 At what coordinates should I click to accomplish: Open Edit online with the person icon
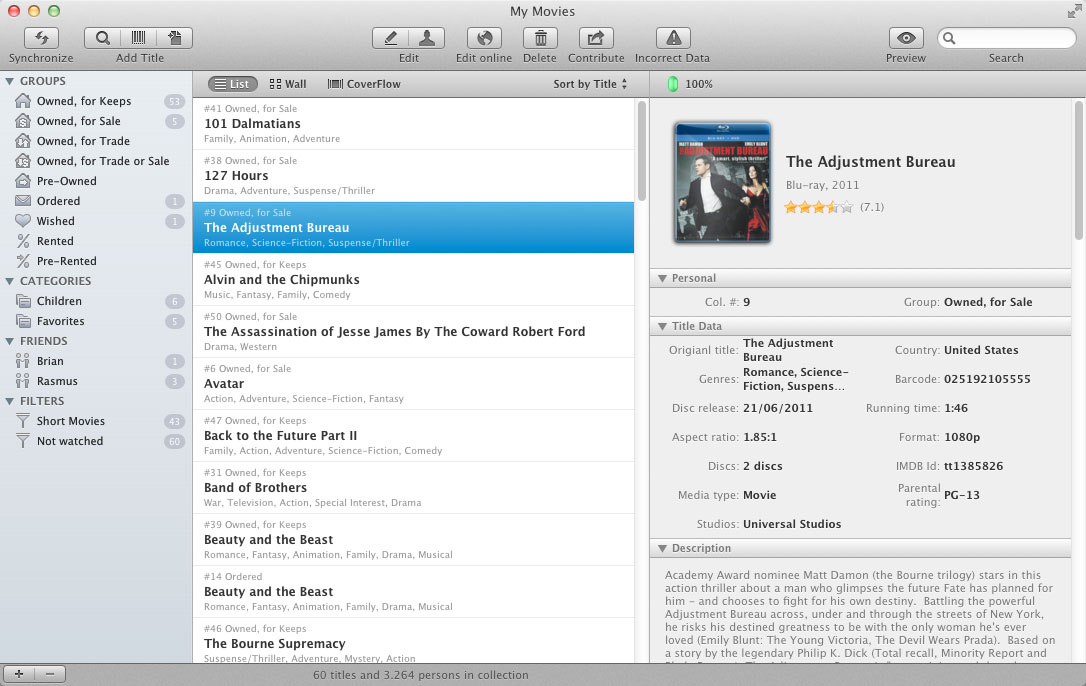click(427, 37)
